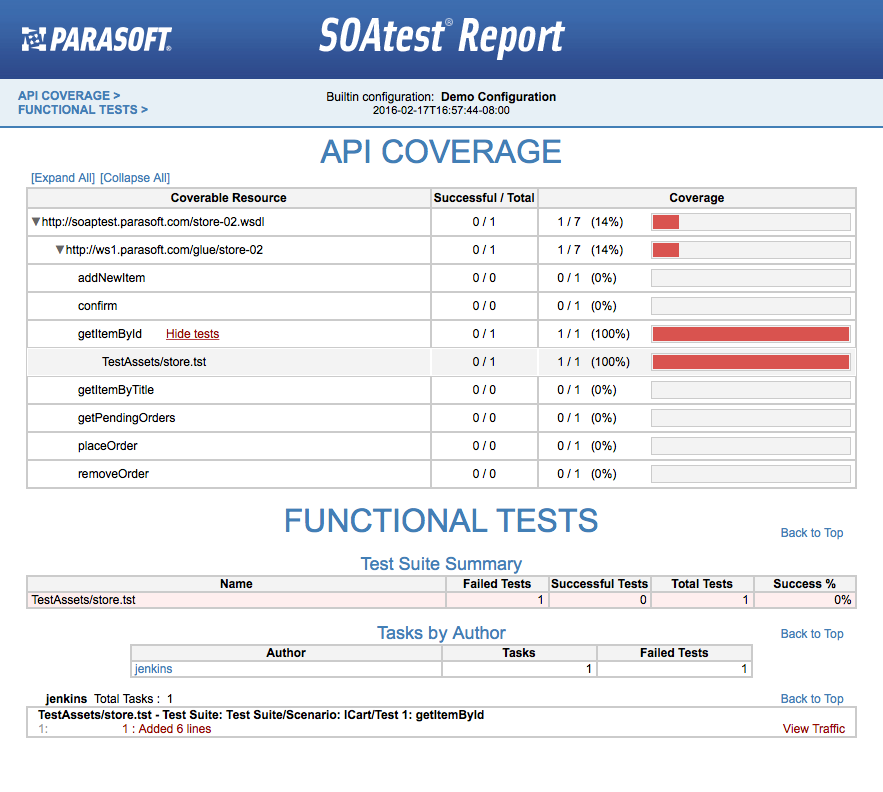Click Back to Top beside jenkins Total Tasks
This screenshot has width=883, height=792.
[x=811, y=698]
